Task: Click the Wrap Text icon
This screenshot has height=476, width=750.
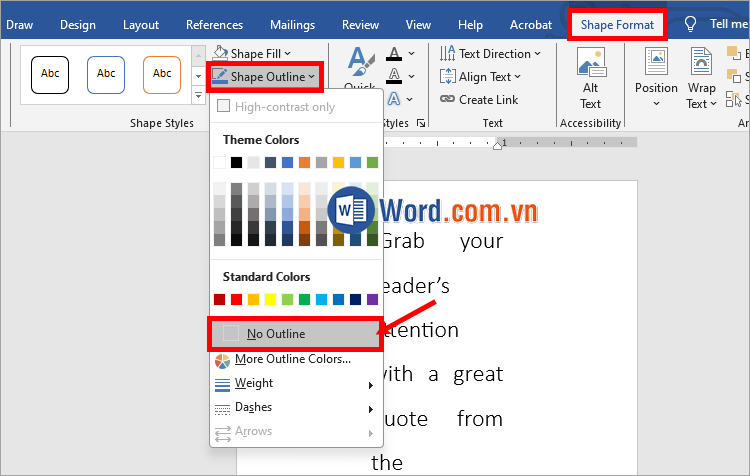Action: click(701, 64)
